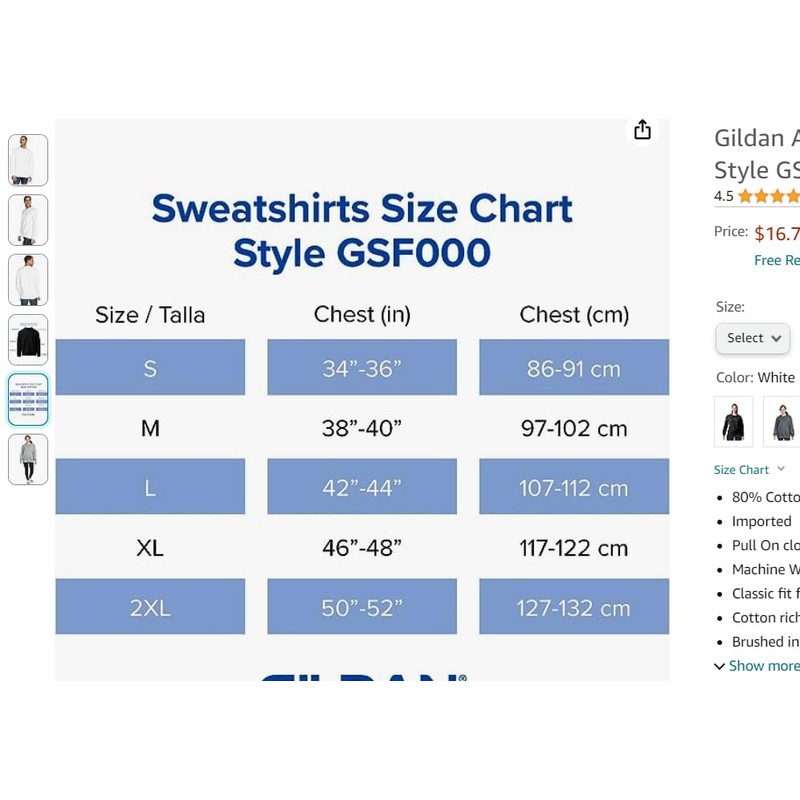Choose the black color swatch
This screenshot has height=800, width=800.
[733, 420]
